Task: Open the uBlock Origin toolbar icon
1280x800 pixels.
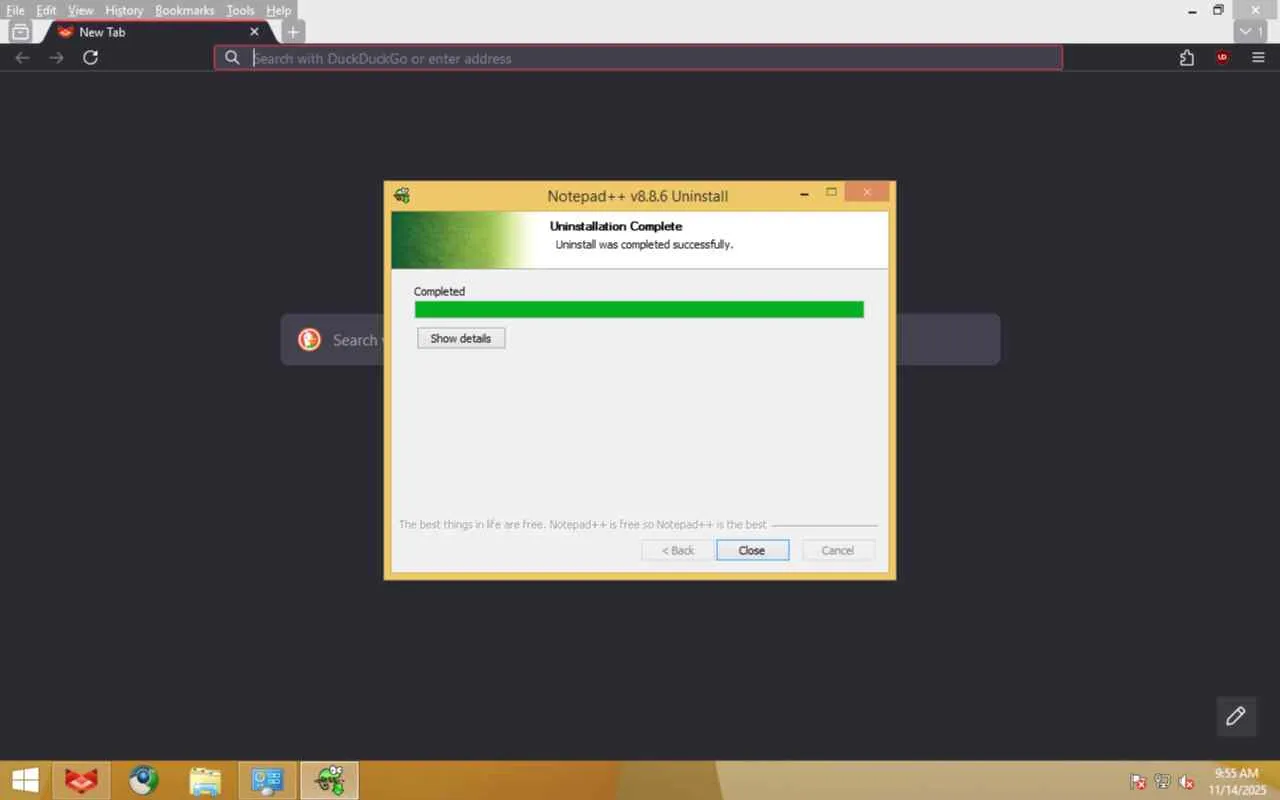Action: click(1222, 58)
